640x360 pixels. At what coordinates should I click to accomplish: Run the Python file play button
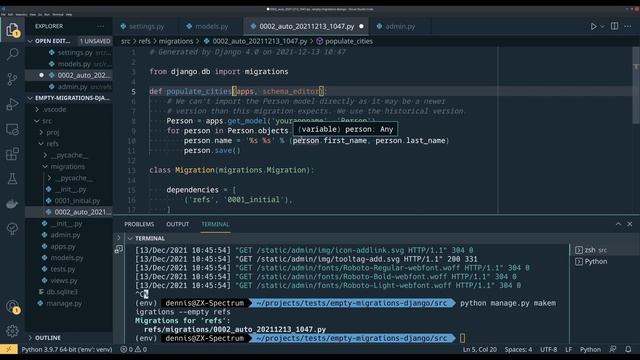click(593, 26)
